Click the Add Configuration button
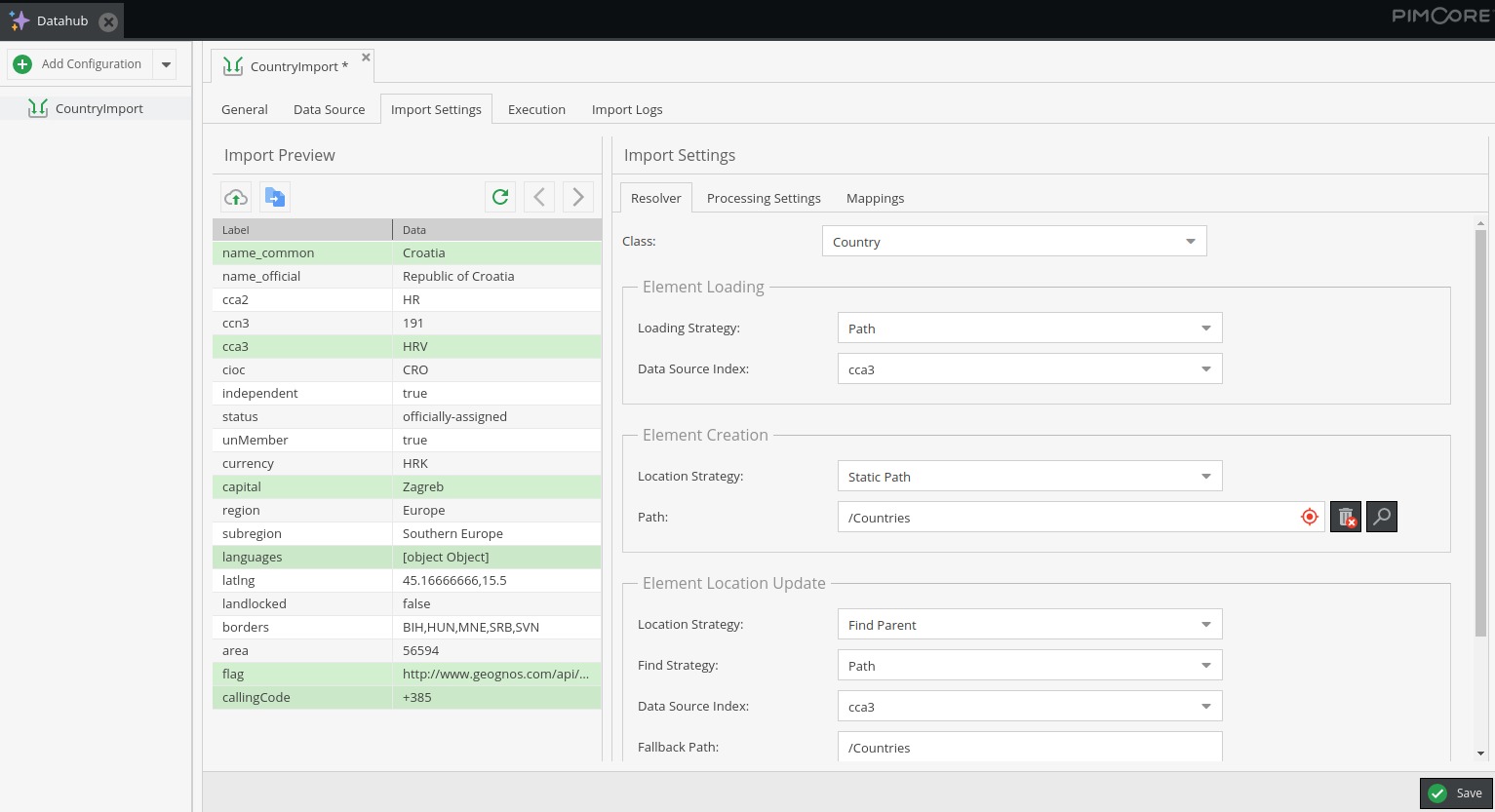The width and height of the screenshot is (1495, 812). point(80,64)
